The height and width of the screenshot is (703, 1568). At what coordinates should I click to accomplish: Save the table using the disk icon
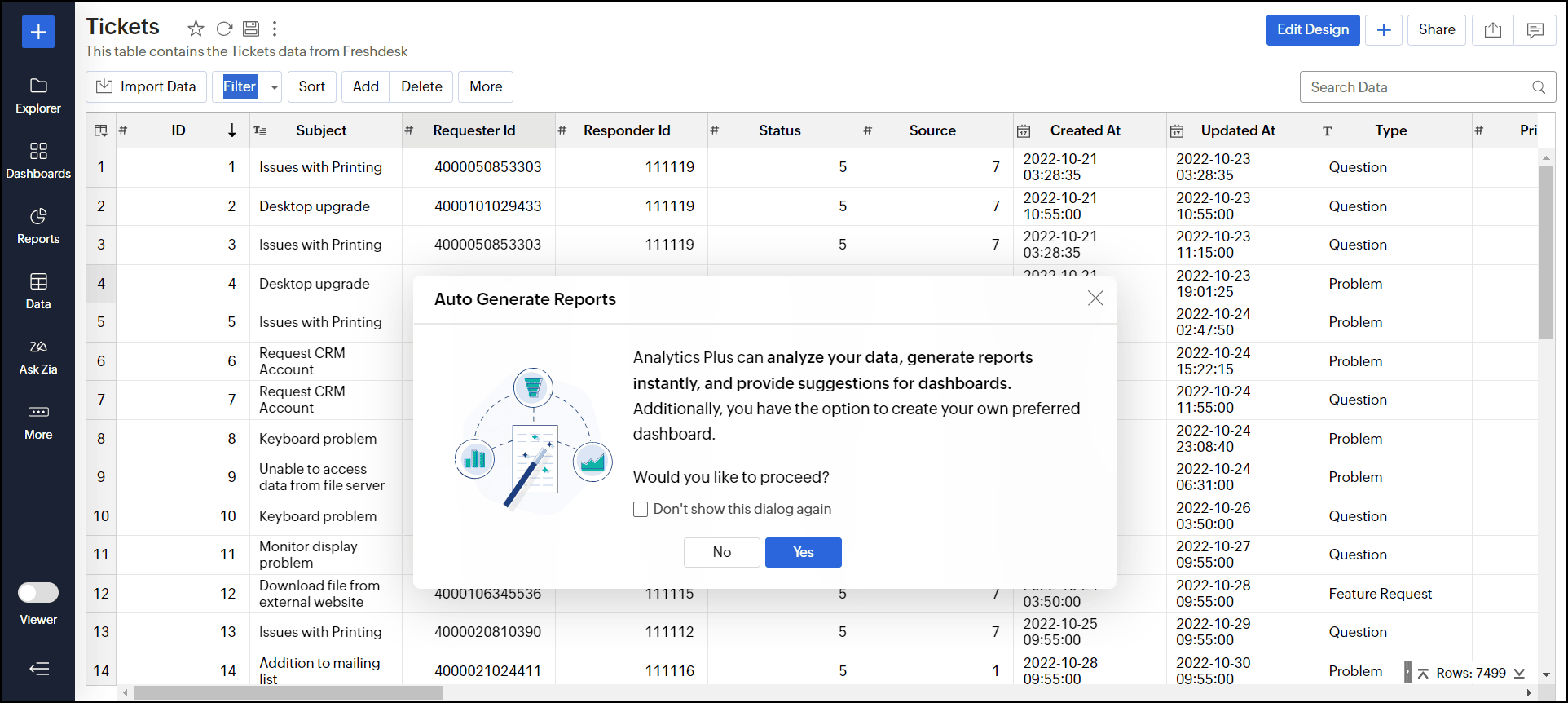point(251,29)
